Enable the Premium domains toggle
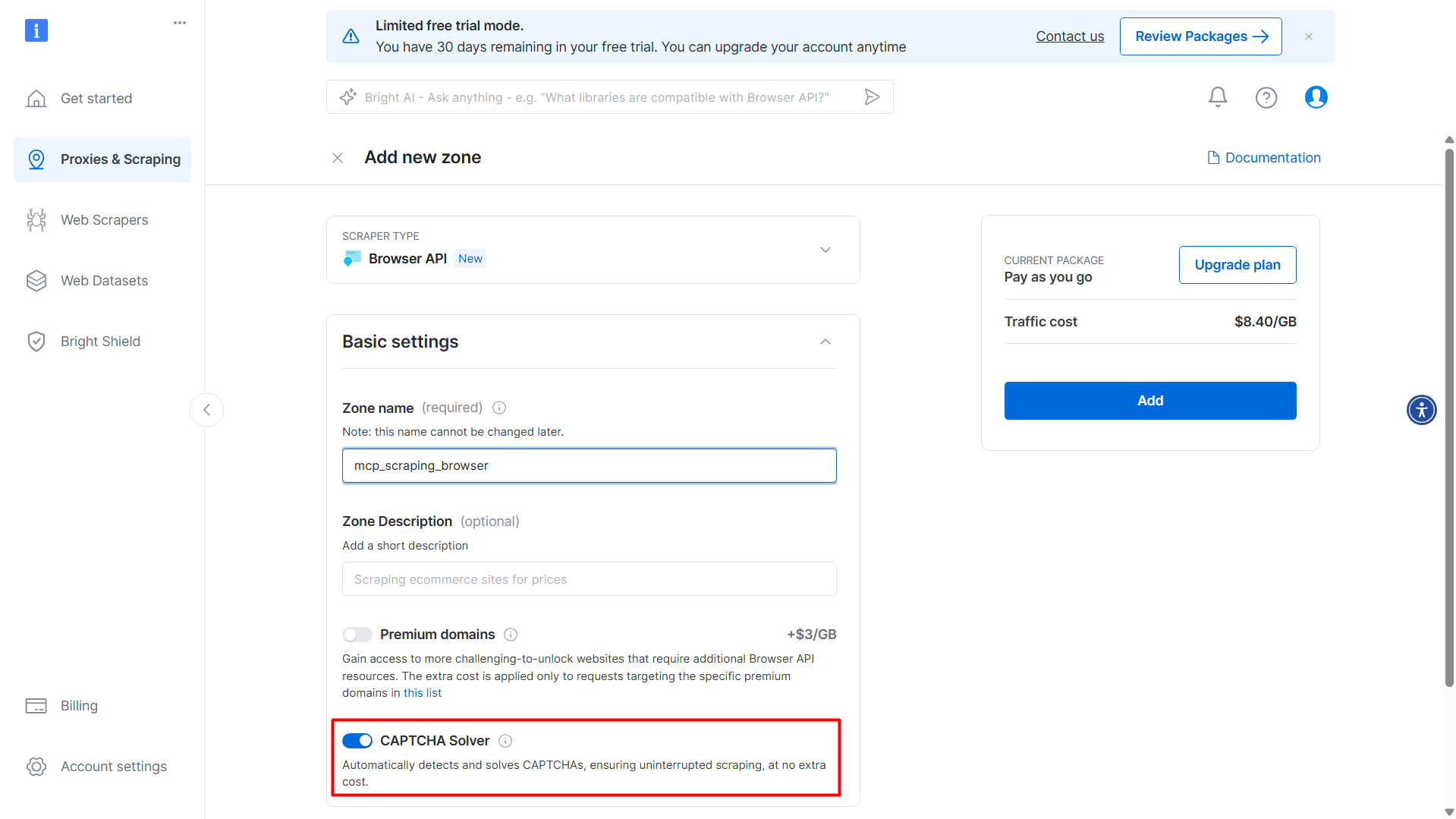Viewport: 1456px width, 819px height. [x=357, y=635]
